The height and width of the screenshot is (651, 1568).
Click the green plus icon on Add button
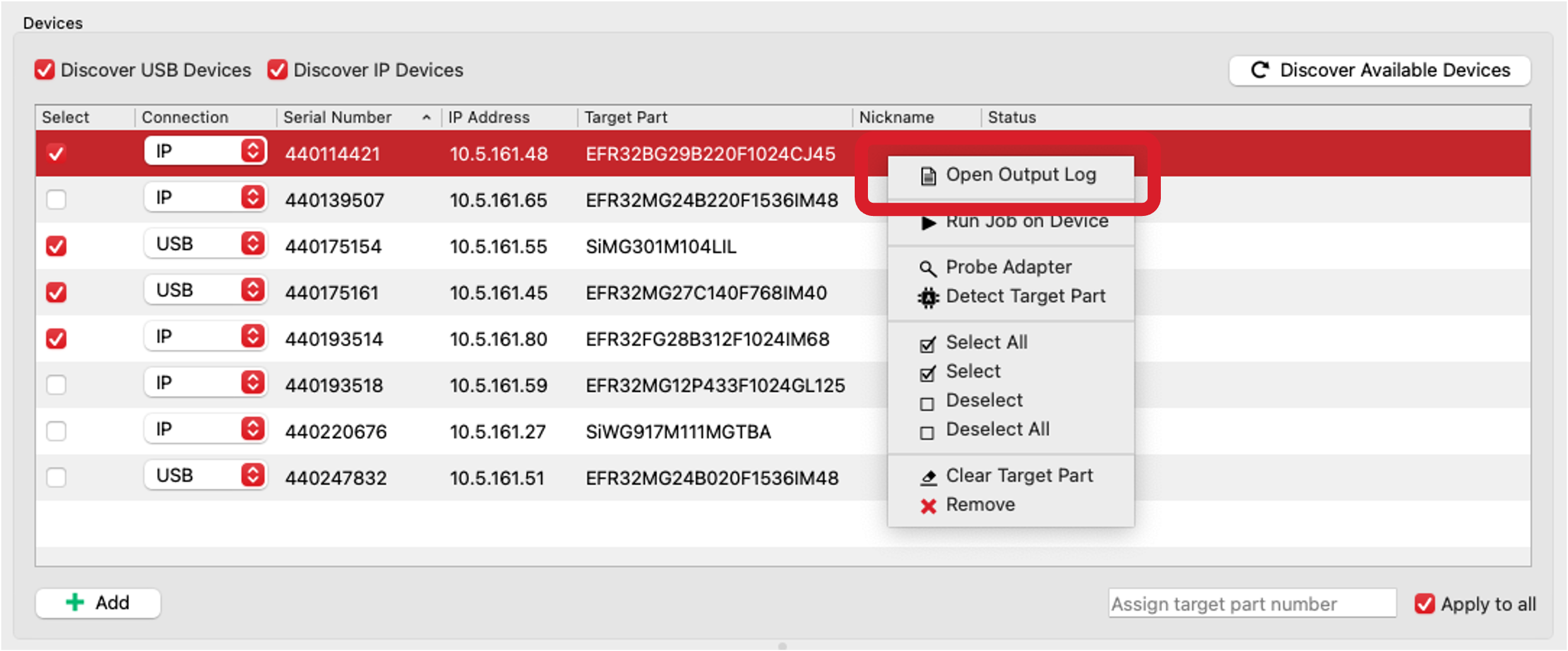75,602
